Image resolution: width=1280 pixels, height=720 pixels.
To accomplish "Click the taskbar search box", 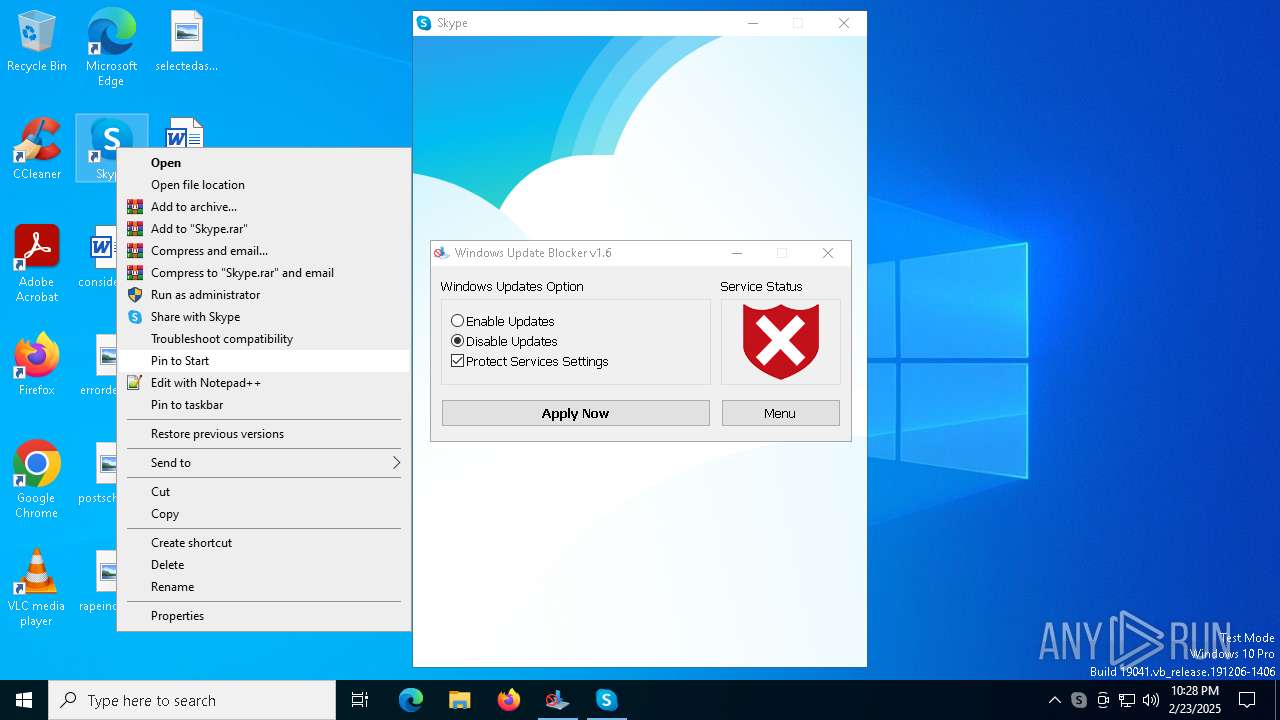I will tap(192, 700).
